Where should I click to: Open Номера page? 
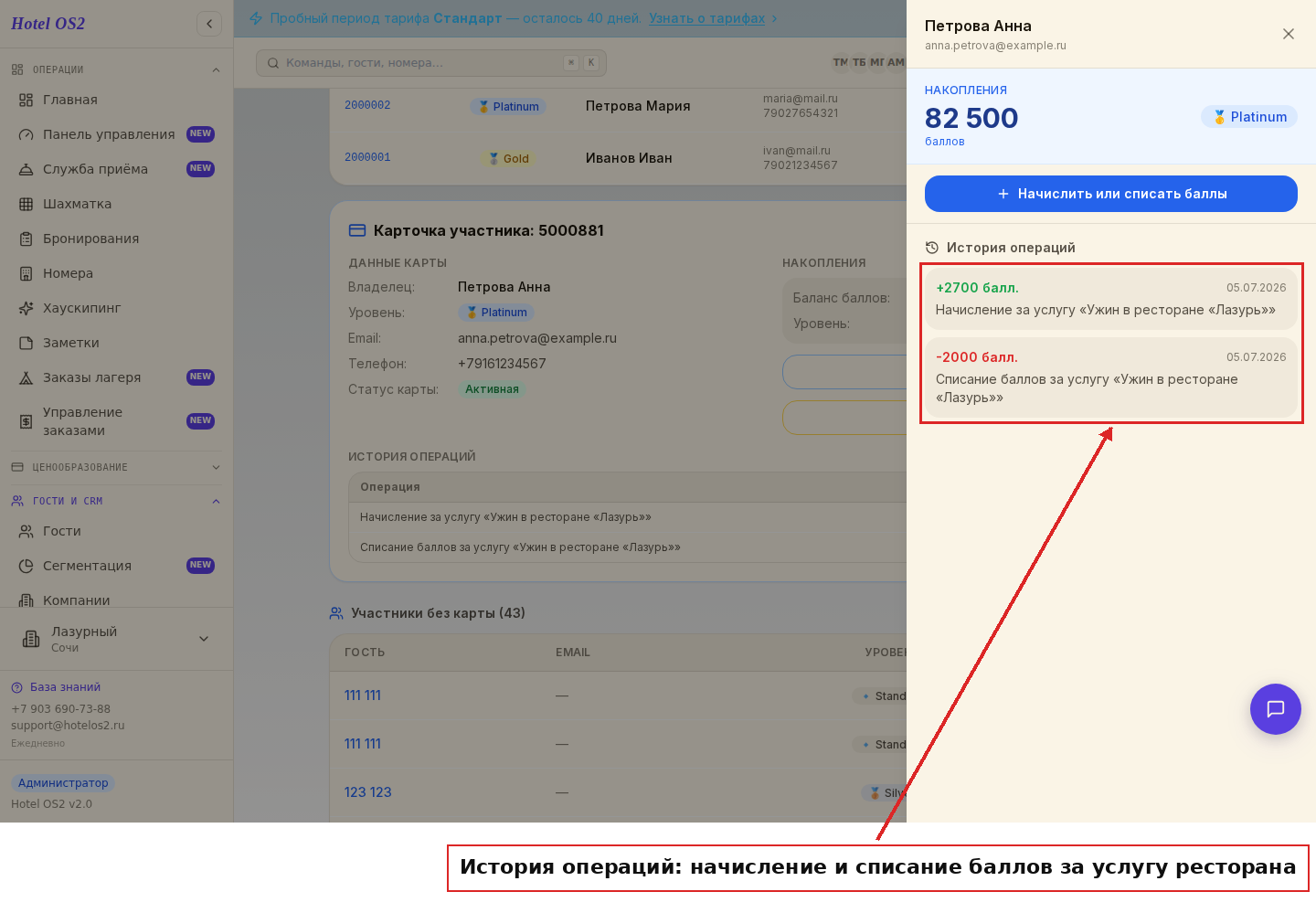(116, 273)
